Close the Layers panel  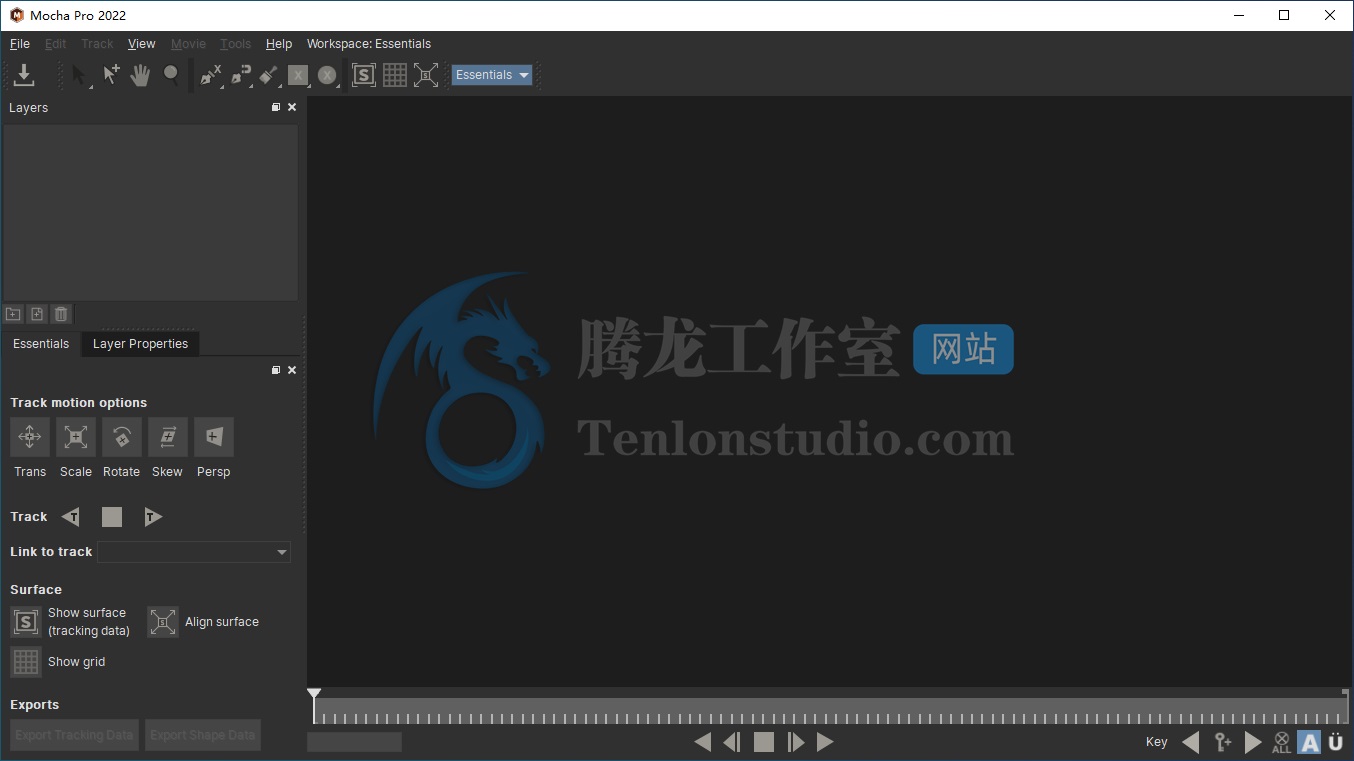[292, 107]
